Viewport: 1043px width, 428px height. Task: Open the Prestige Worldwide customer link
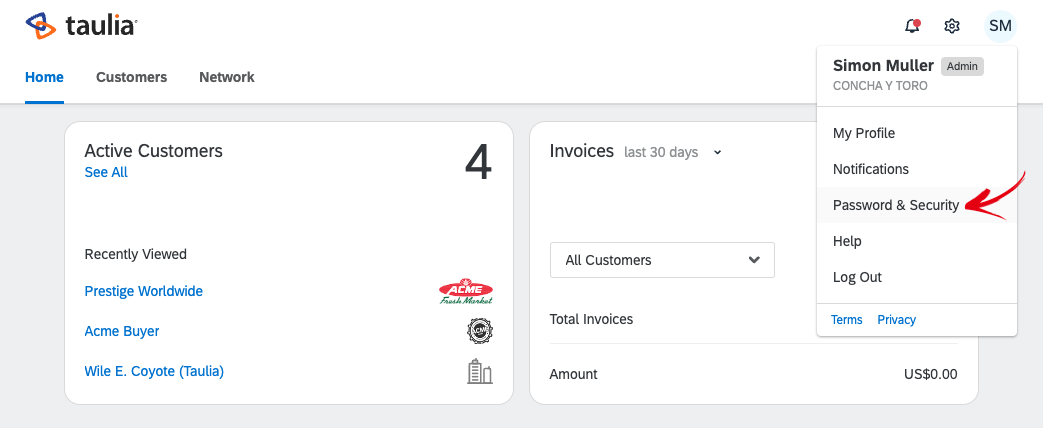144,291
